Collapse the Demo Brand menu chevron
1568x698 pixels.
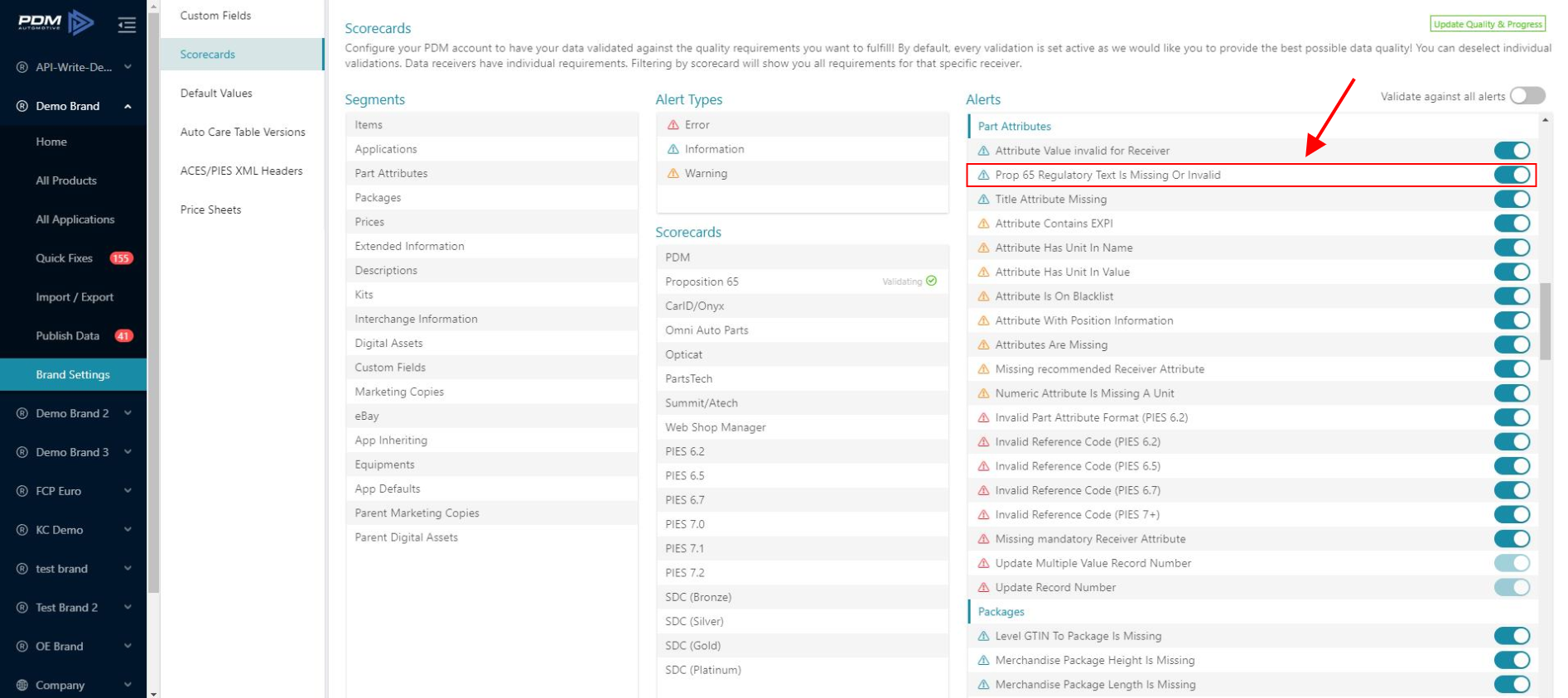[128, 106]
